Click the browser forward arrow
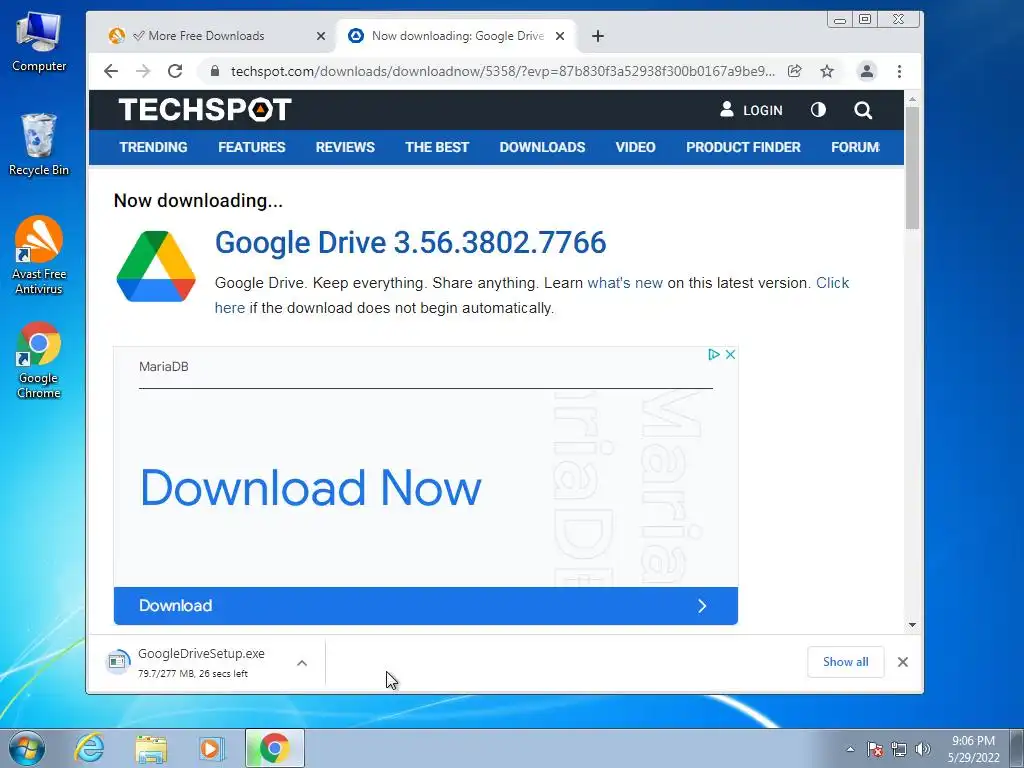1024x768 pixels. pos(143,71)
